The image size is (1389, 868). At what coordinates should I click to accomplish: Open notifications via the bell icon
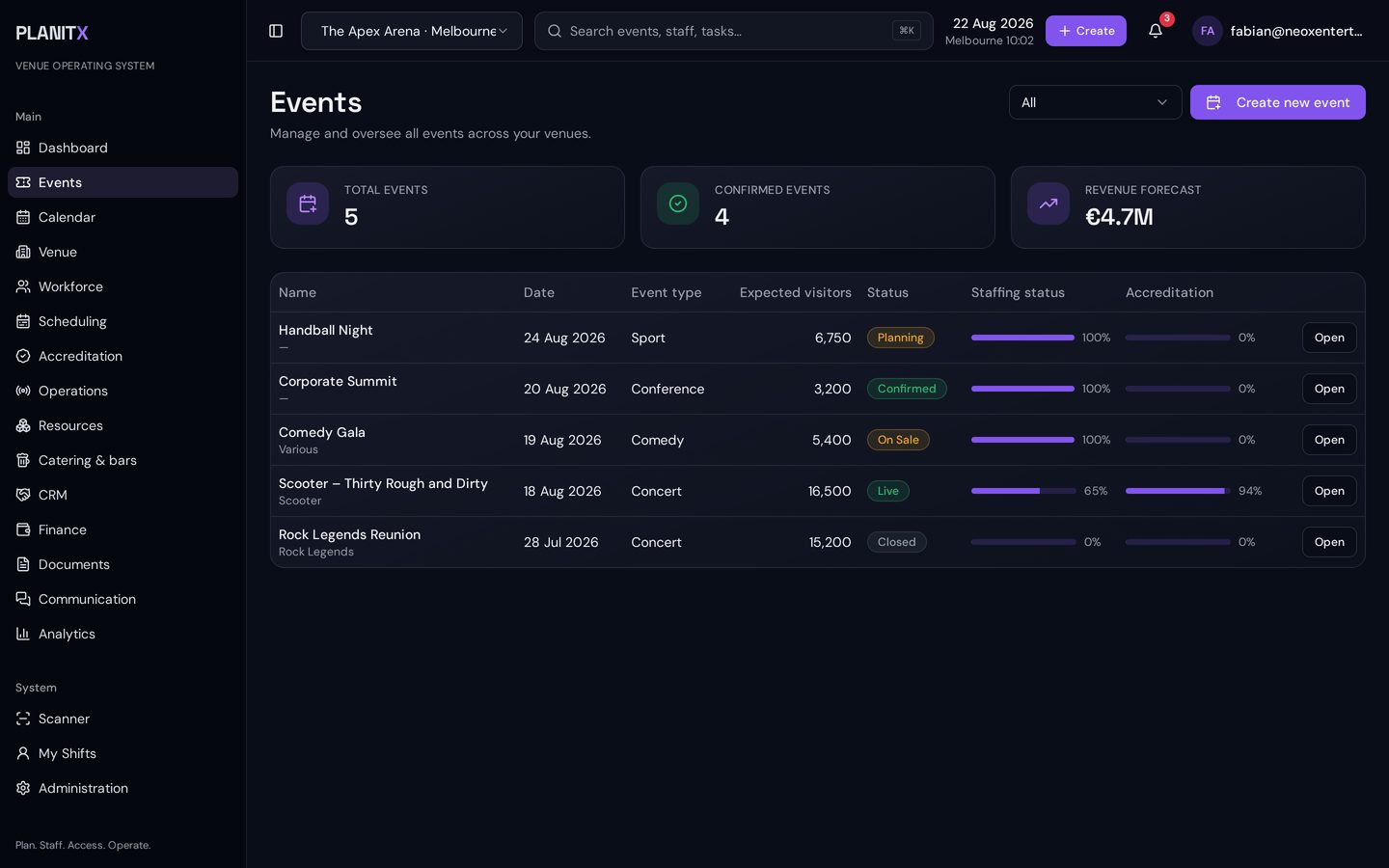[1156, 31]
